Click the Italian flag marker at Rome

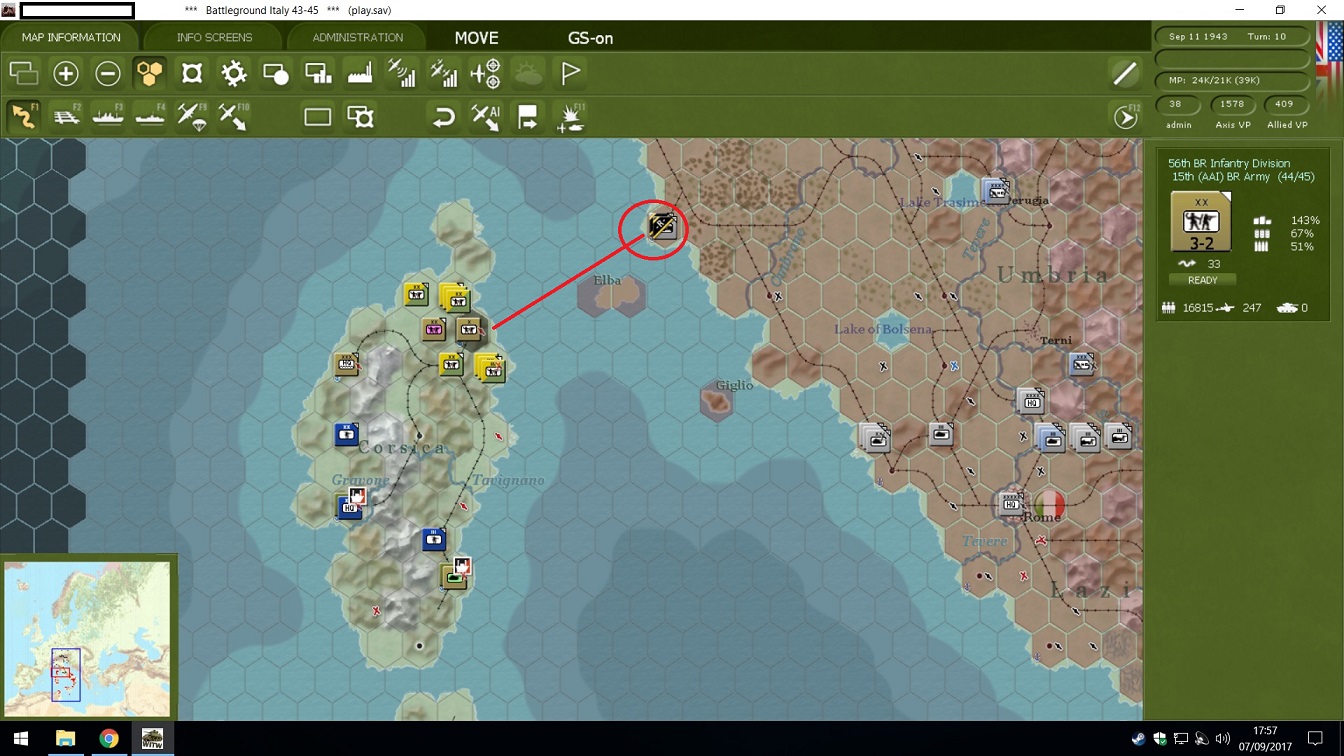1048,503
